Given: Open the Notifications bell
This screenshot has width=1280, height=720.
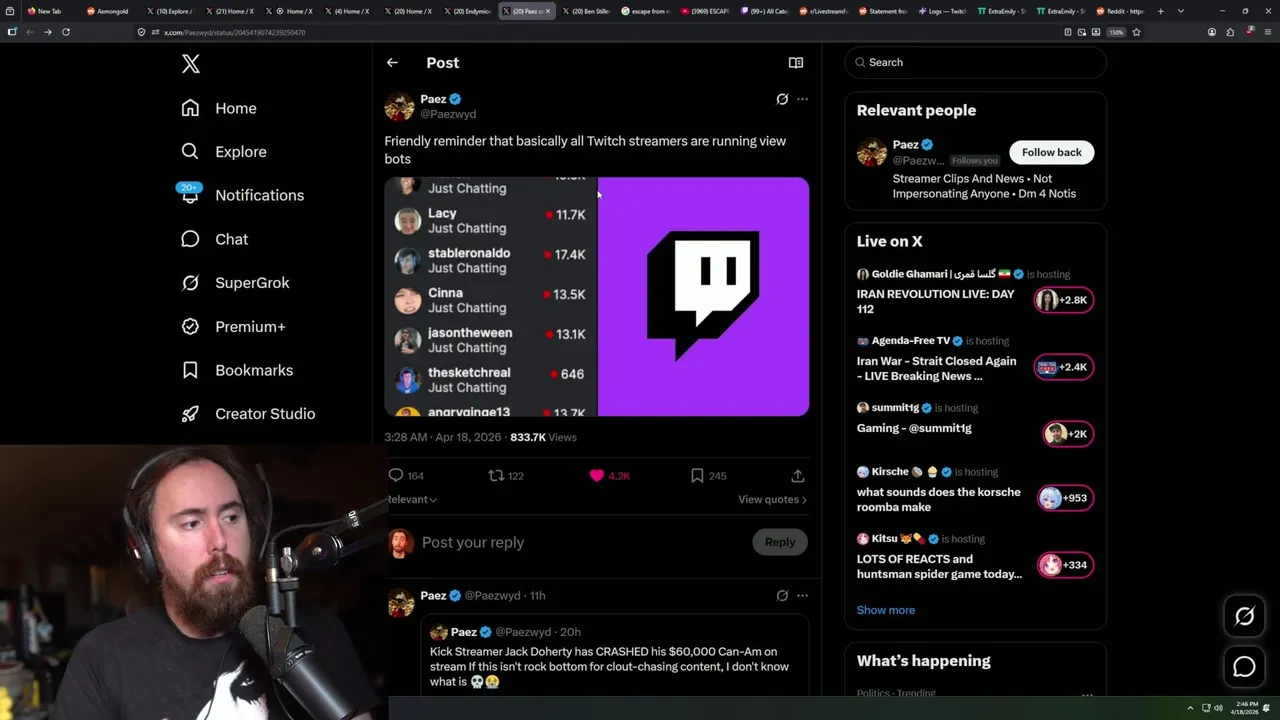Looking at the screenshot, I should tap(190, 194).
